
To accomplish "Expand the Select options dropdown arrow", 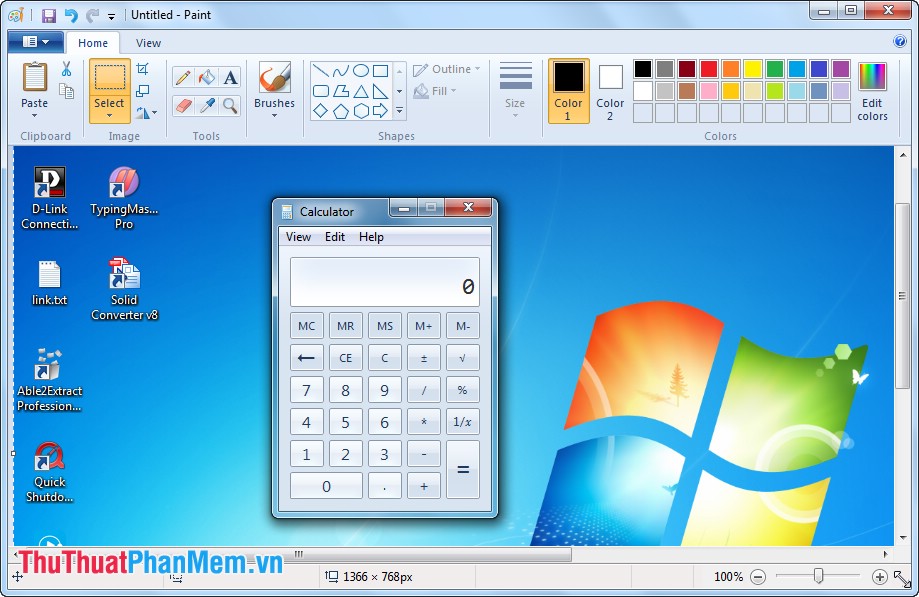I will (x=110, y=116).
